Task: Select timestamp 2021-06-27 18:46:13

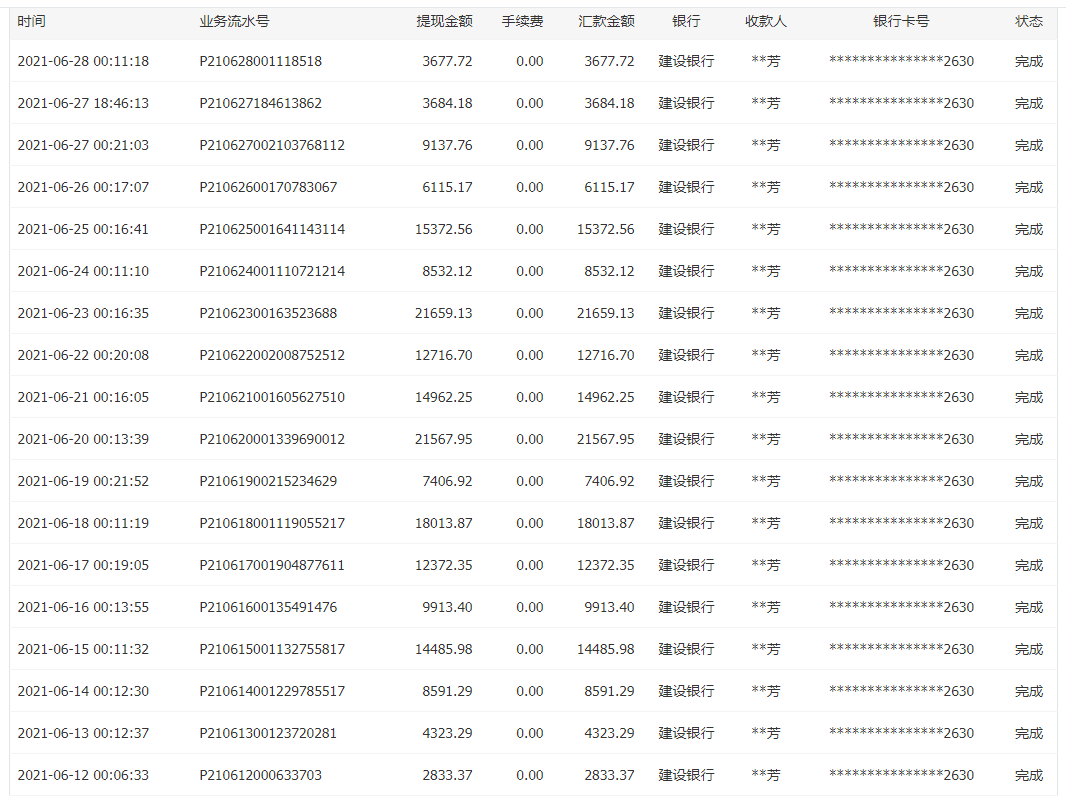Action: pos(83,103)
